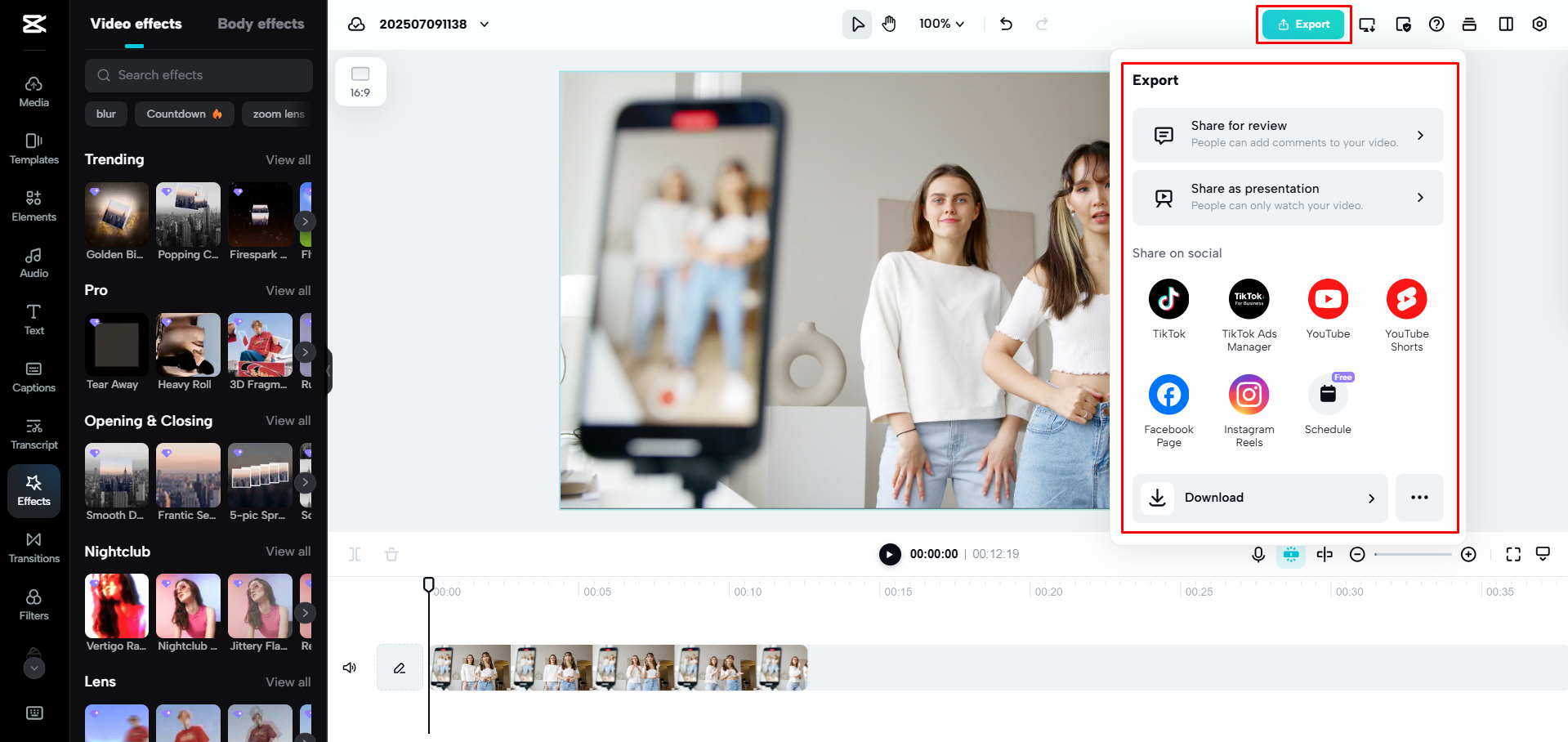The width and height of the screenshot is (1568, 742).
Task: Switch to the Transitions panel
Action: 34,546
